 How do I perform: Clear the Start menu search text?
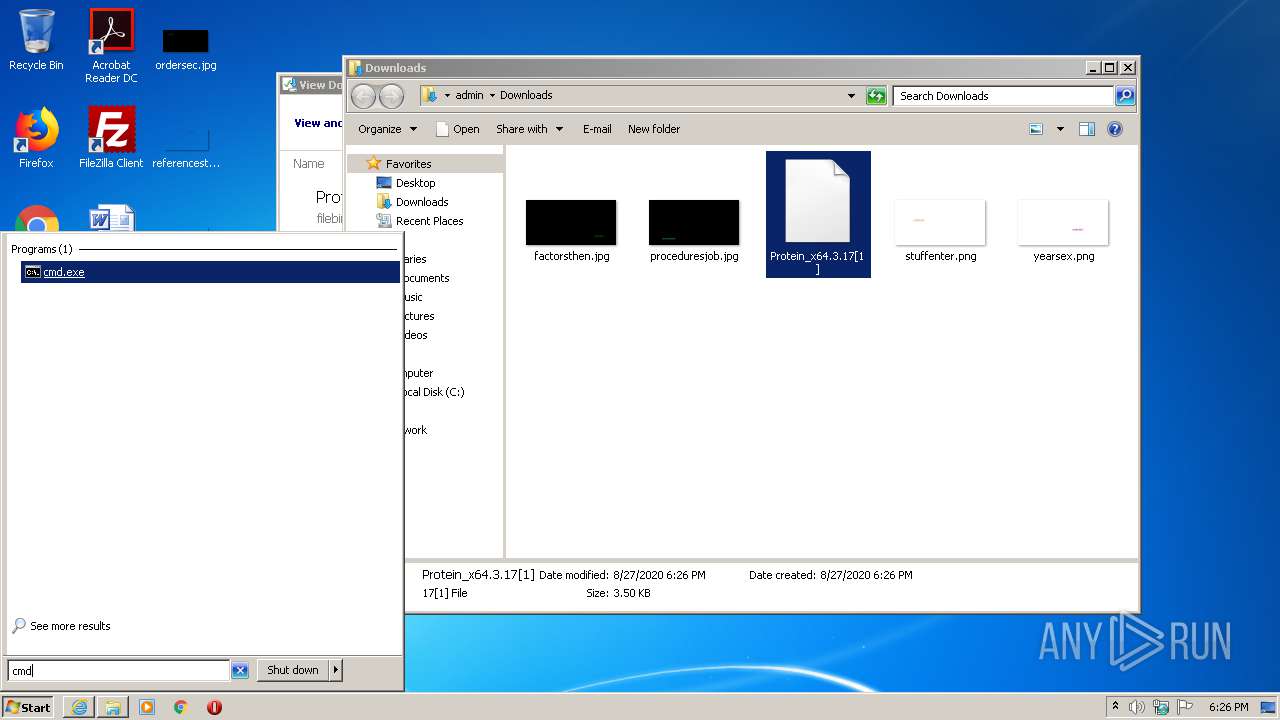[240, 671]
